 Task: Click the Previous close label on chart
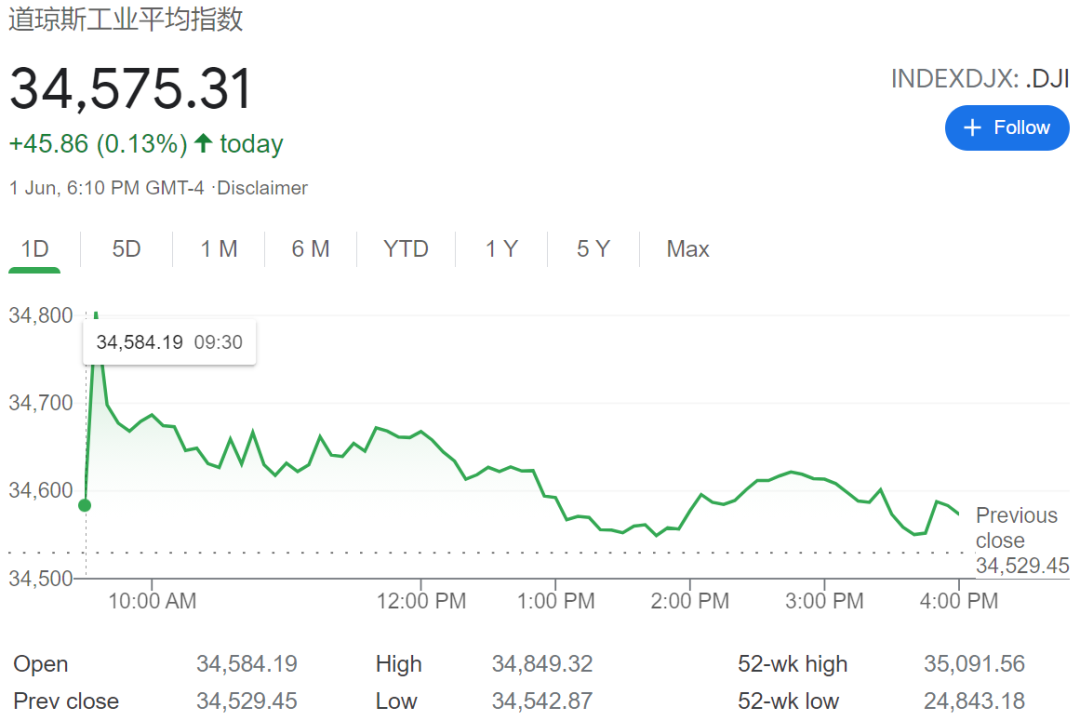click(x=1016, y=528)
